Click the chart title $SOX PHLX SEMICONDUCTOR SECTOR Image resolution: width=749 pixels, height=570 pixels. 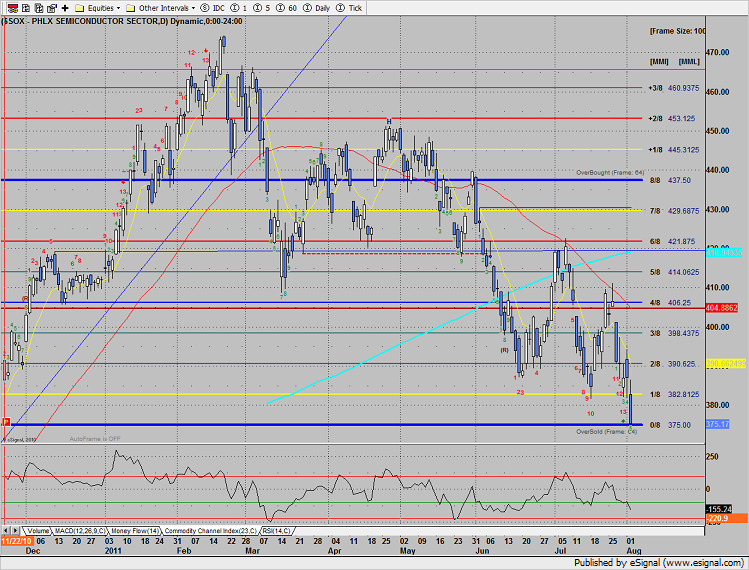click(x=86, y=21)
